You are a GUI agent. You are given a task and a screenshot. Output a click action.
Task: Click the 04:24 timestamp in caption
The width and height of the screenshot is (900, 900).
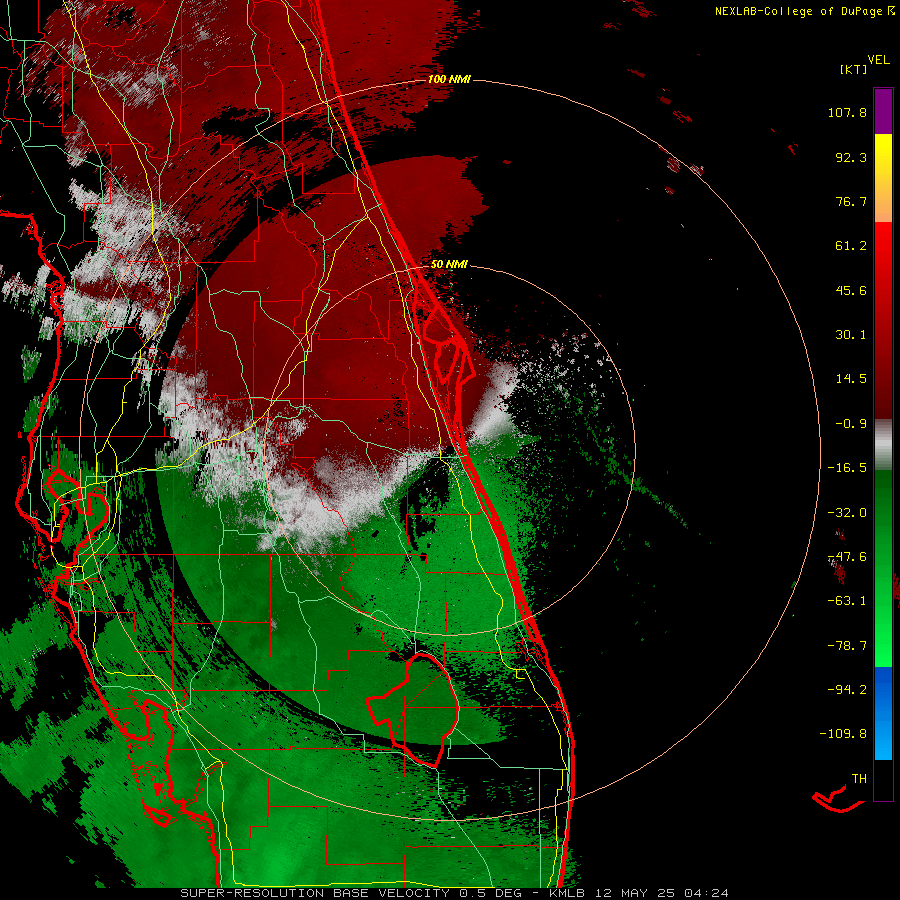(707, 893)
